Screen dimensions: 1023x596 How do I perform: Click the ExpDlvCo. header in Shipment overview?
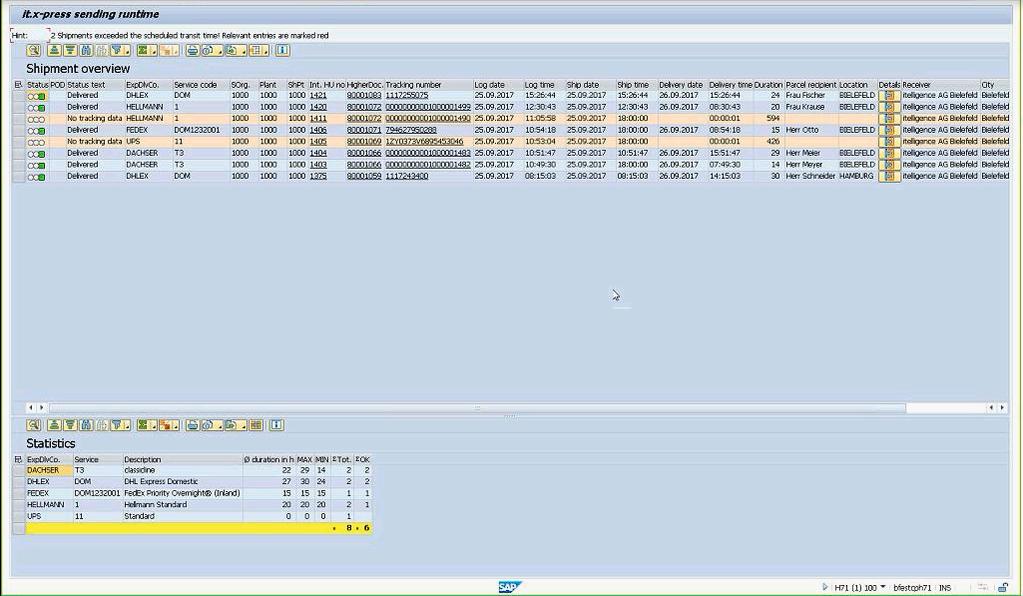pyautogui.click(x=148, y=85)
